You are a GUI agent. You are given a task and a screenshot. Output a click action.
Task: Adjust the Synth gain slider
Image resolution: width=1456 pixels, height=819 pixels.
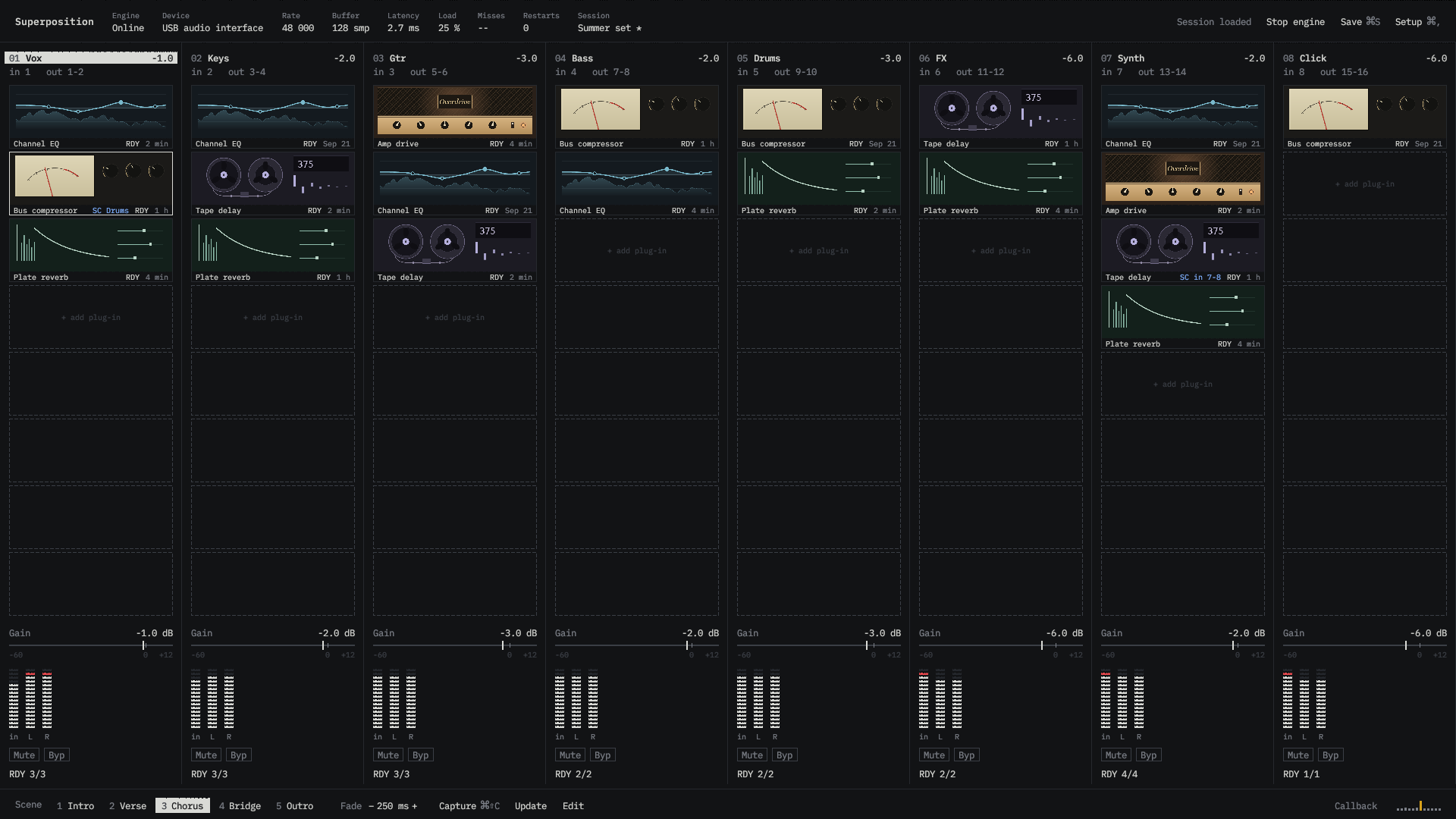click(x=1183, y=645)
